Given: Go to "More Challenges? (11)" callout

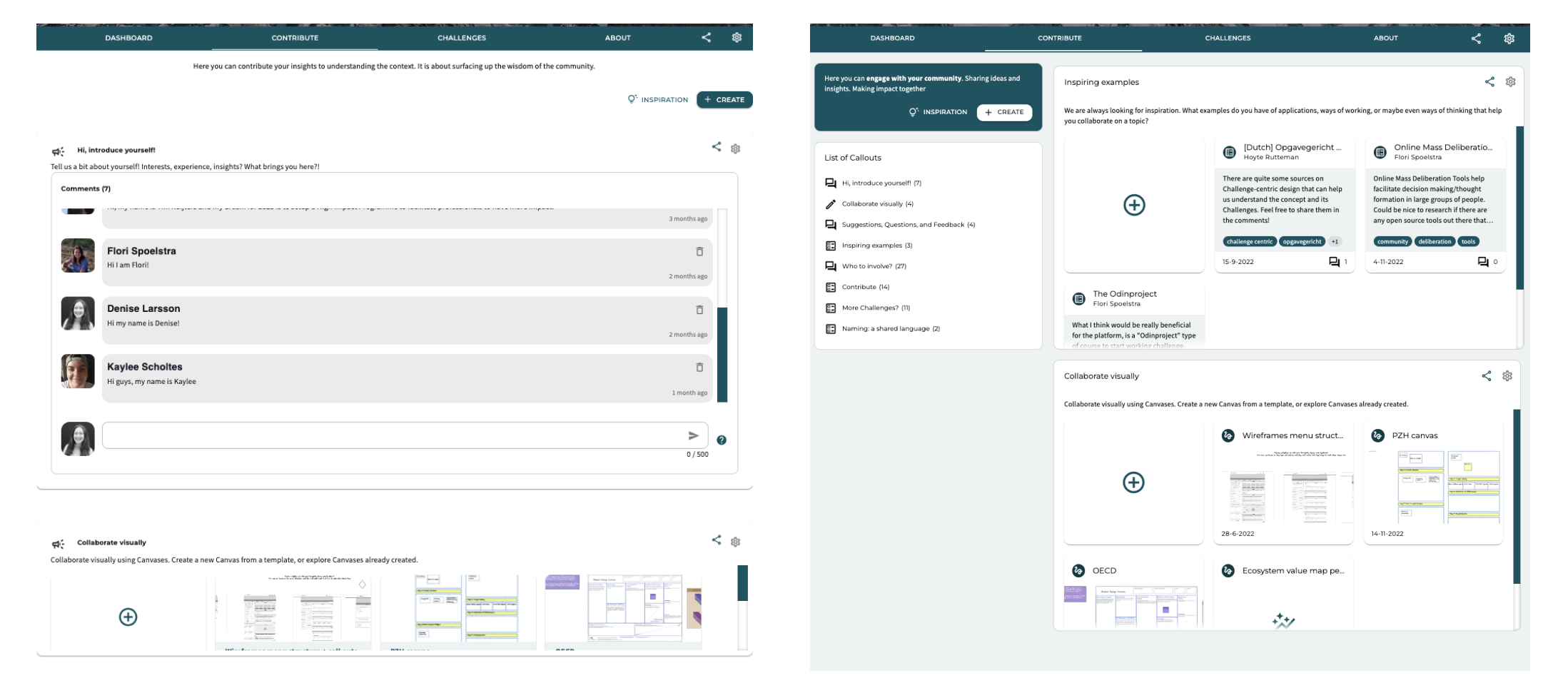Looking at the screenshot, I should click(x=875, y=308).
